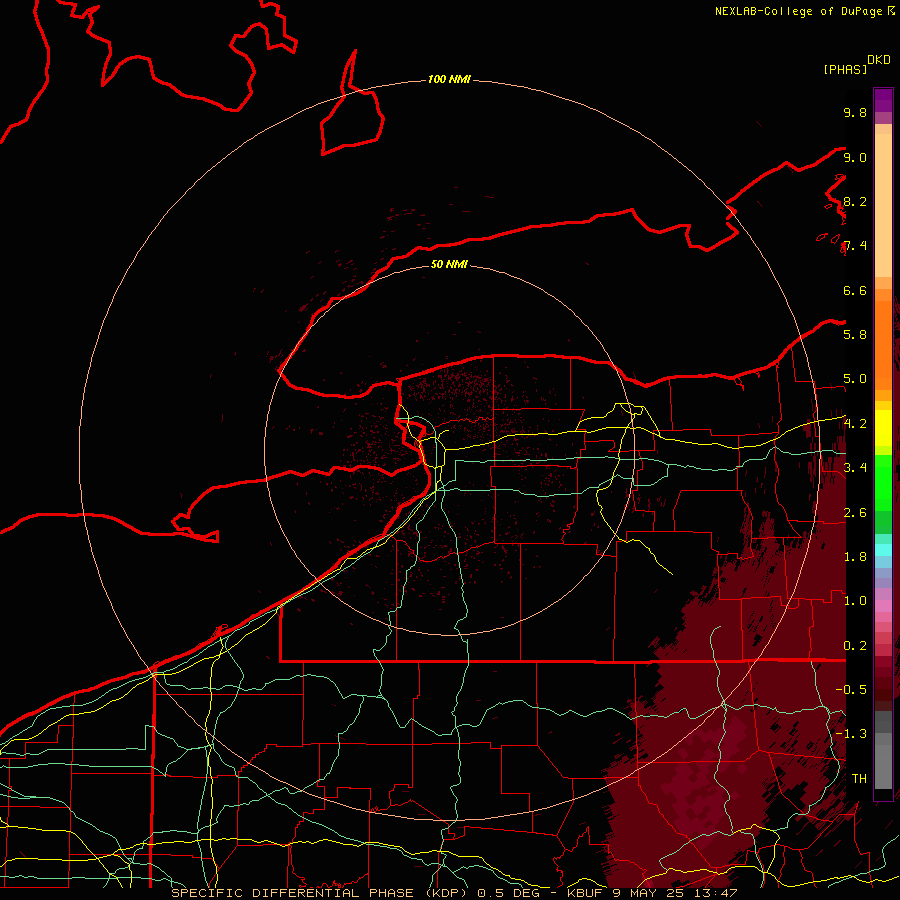This screenshot has height=900, width=900.
Task: Click the -0.5 value on the color scale
Action: point(851,689)
